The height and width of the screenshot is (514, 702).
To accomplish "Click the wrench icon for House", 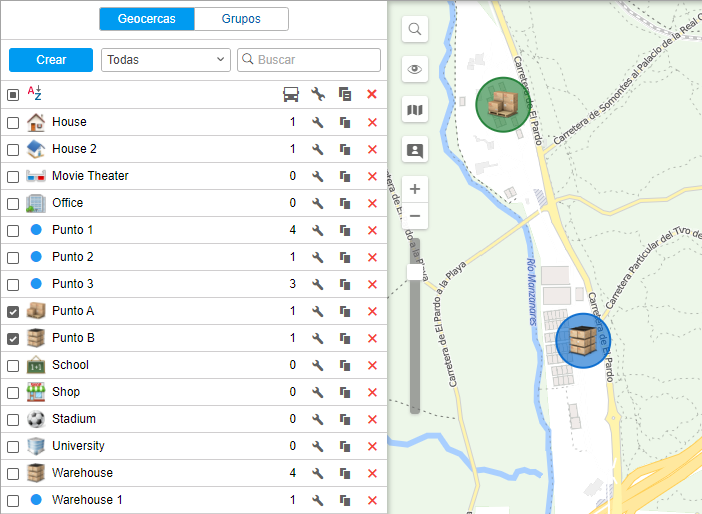I will (317, 122).
